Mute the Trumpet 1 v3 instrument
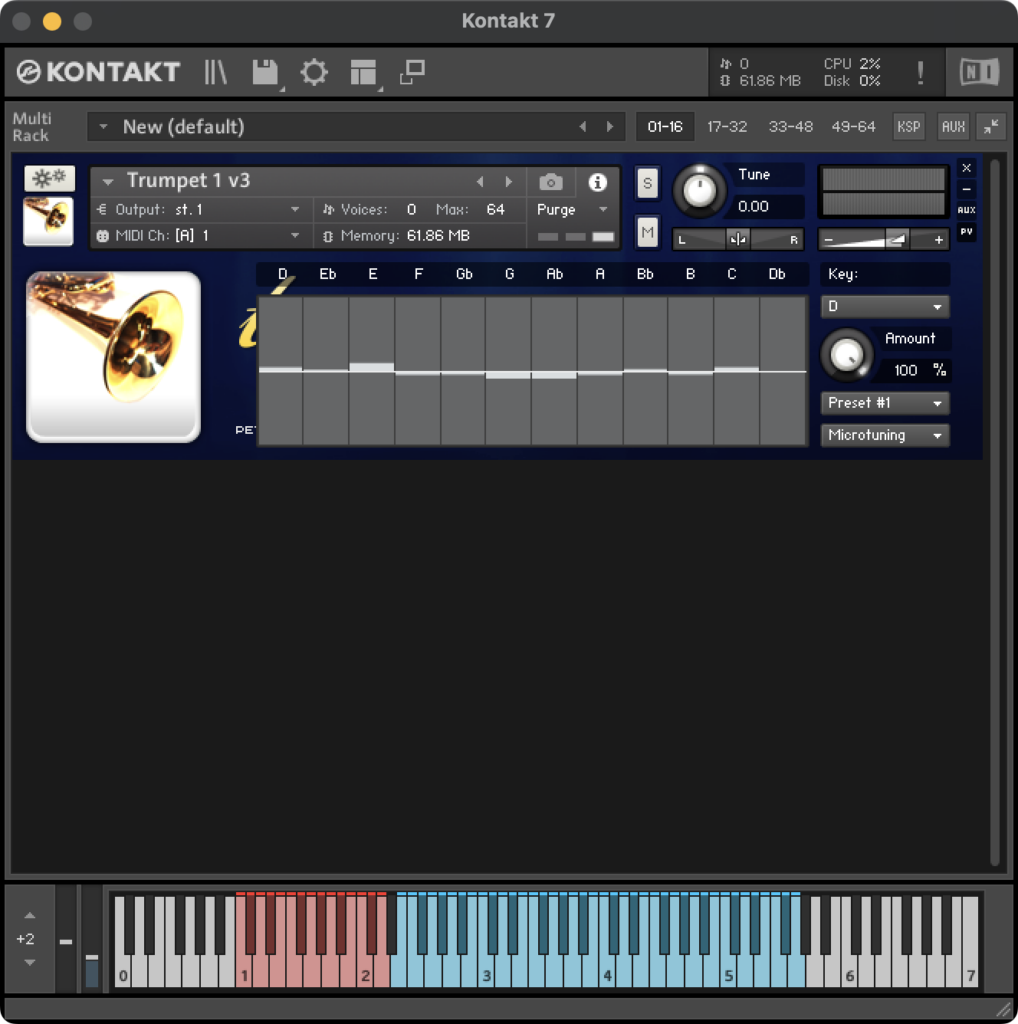 click(646, 232)
